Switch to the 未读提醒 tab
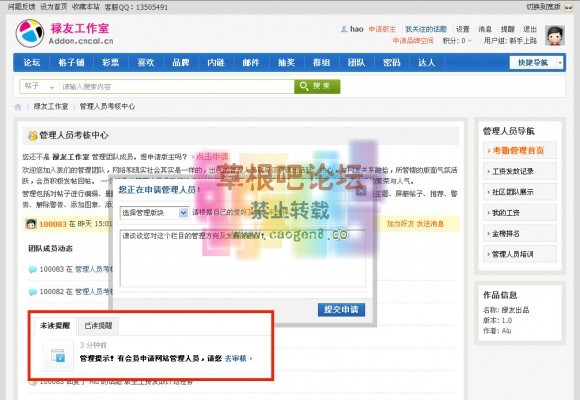 (x=55, y=326)
